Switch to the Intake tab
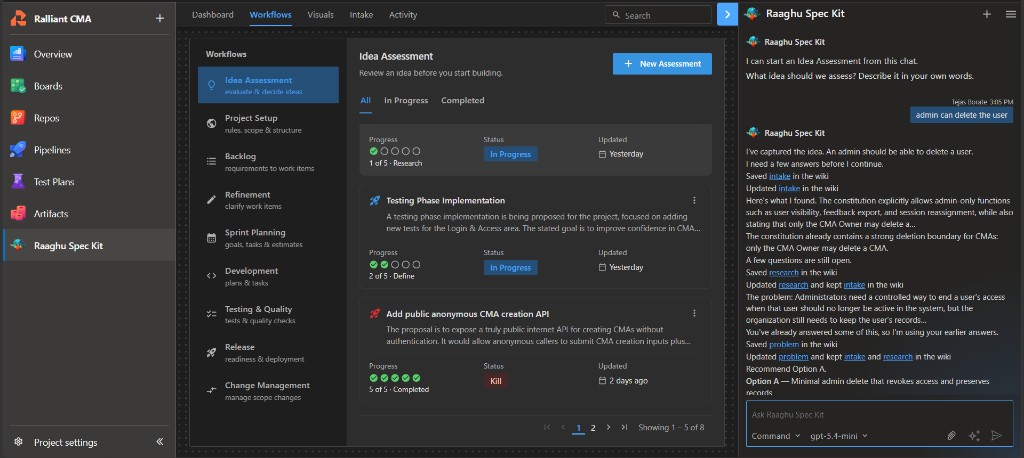This screenshot has height=458, width=1024. (361, 14)
